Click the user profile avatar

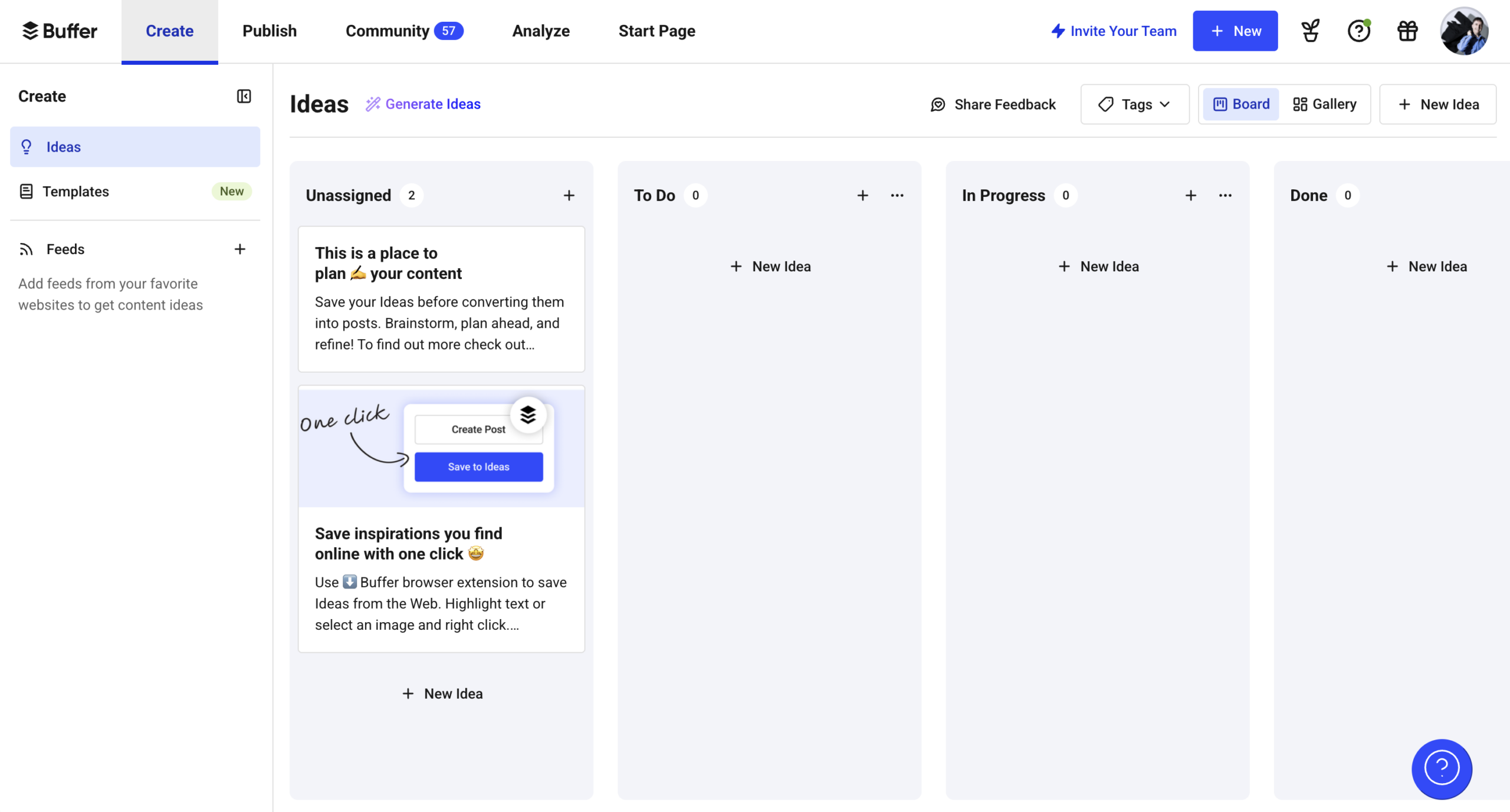[1464, 31]
